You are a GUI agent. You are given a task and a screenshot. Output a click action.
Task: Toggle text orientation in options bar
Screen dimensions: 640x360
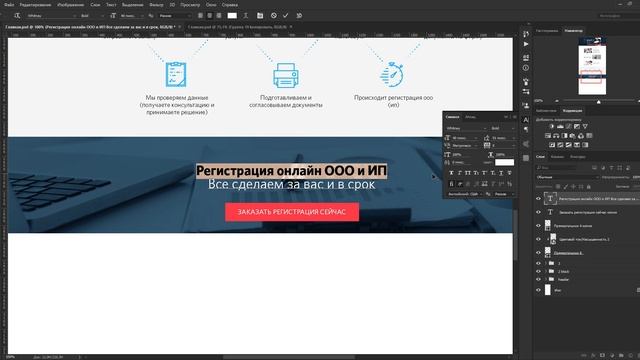tap(17, 16)
